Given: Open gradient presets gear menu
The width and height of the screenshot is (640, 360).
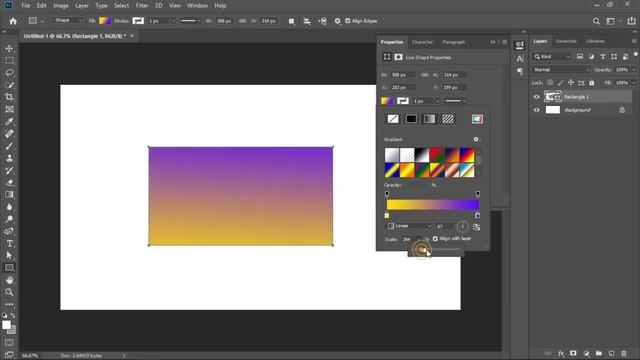Looking at the screenshot, I should point(476,140).
